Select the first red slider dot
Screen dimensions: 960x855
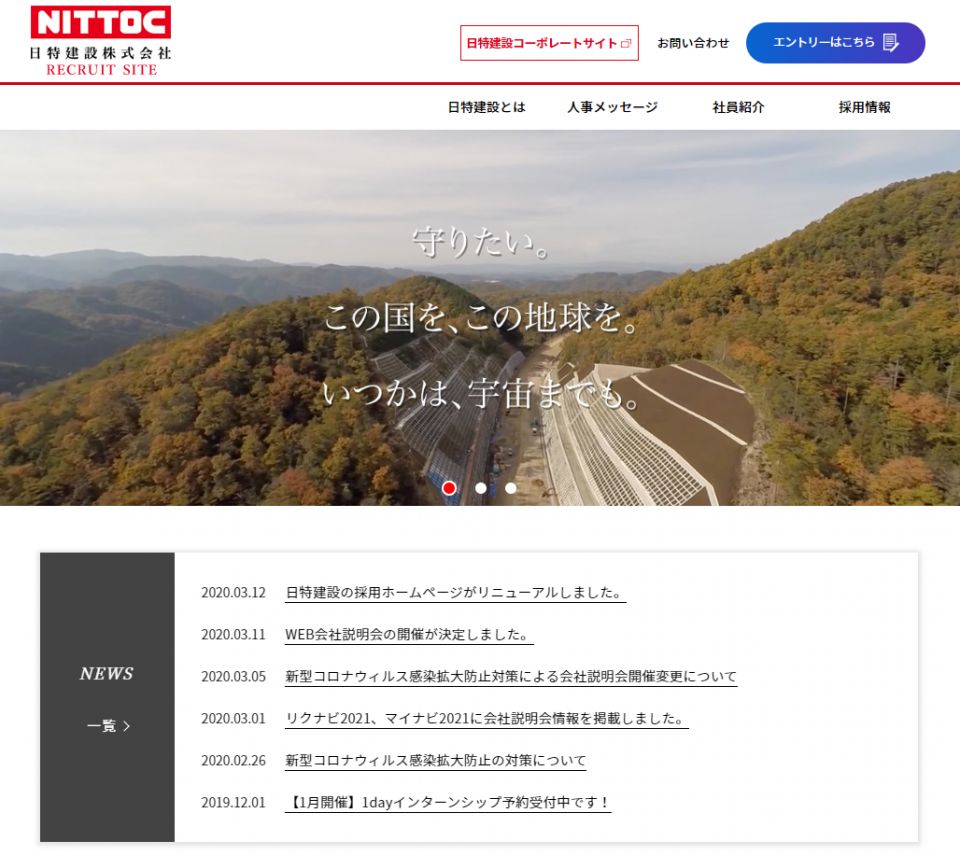[x=449, y=488]
